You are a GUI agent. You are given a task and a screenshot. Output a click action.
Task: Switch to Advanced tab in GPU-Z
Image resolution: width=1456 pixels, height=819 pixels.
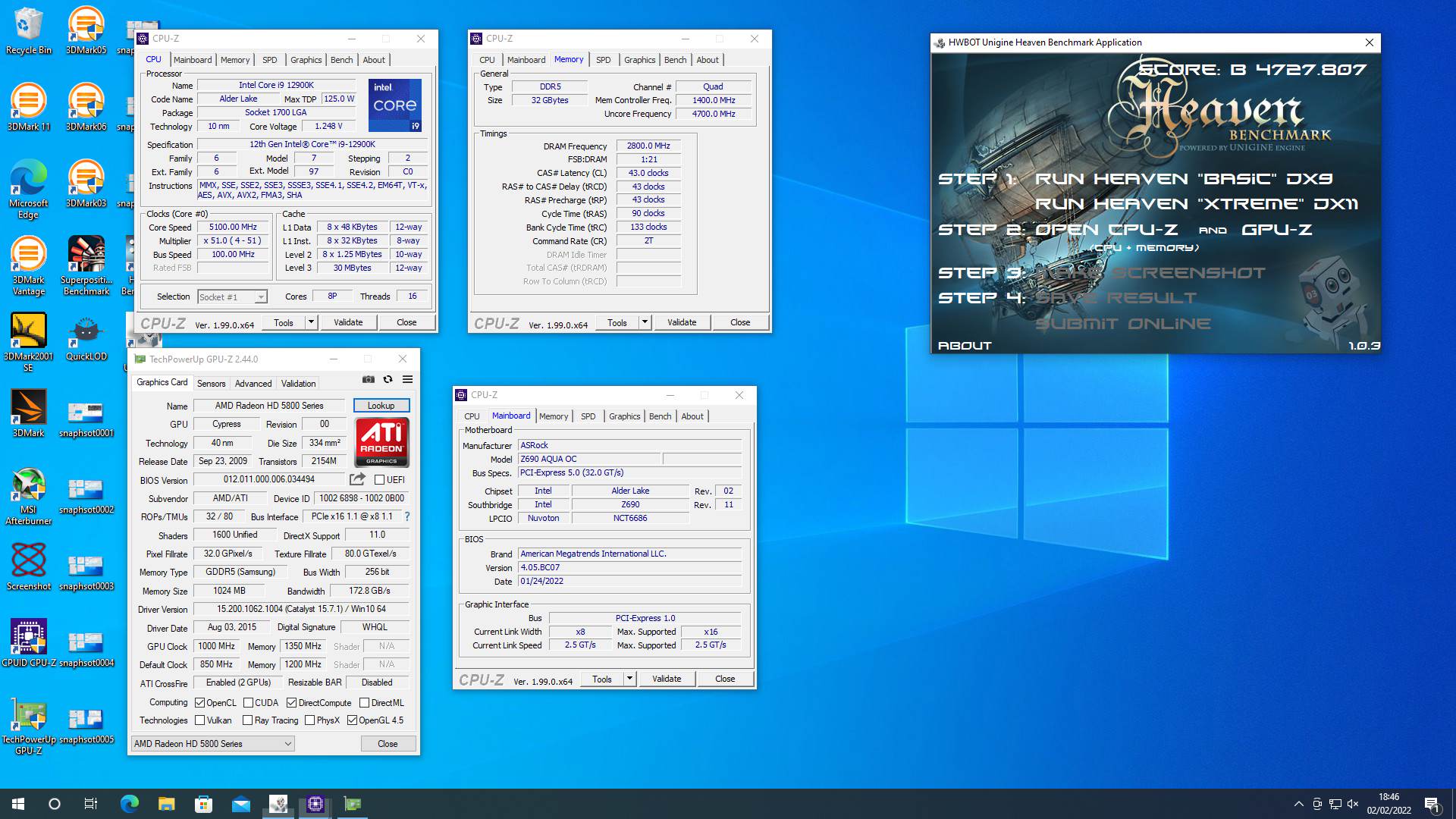coord(253,384)
